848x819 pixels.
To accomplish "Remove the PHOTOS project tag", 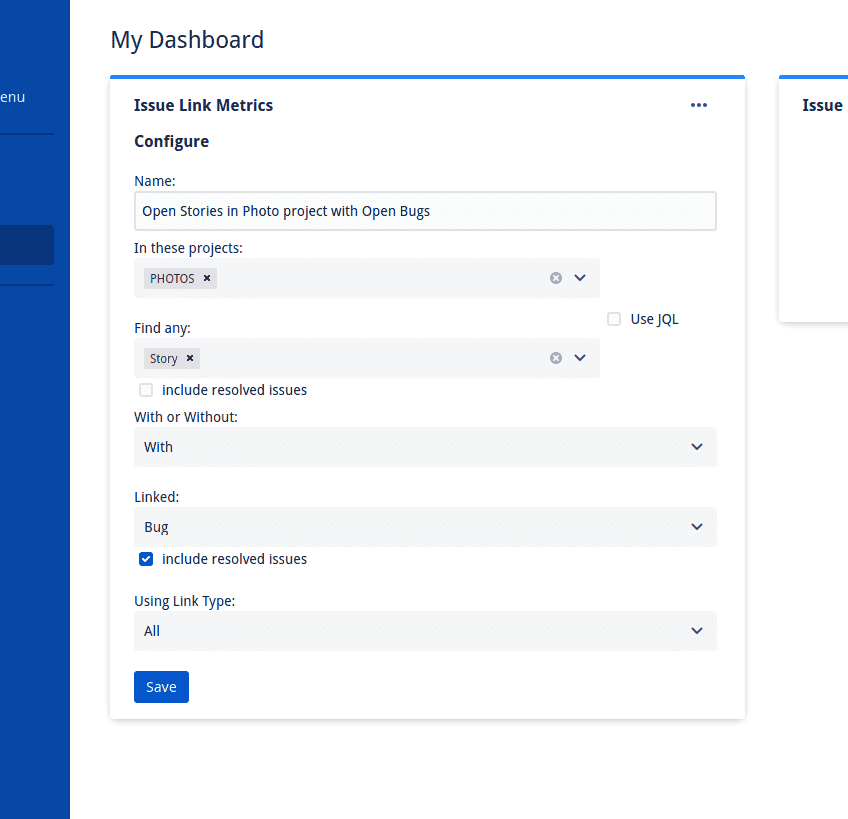I will coord(207,278).
